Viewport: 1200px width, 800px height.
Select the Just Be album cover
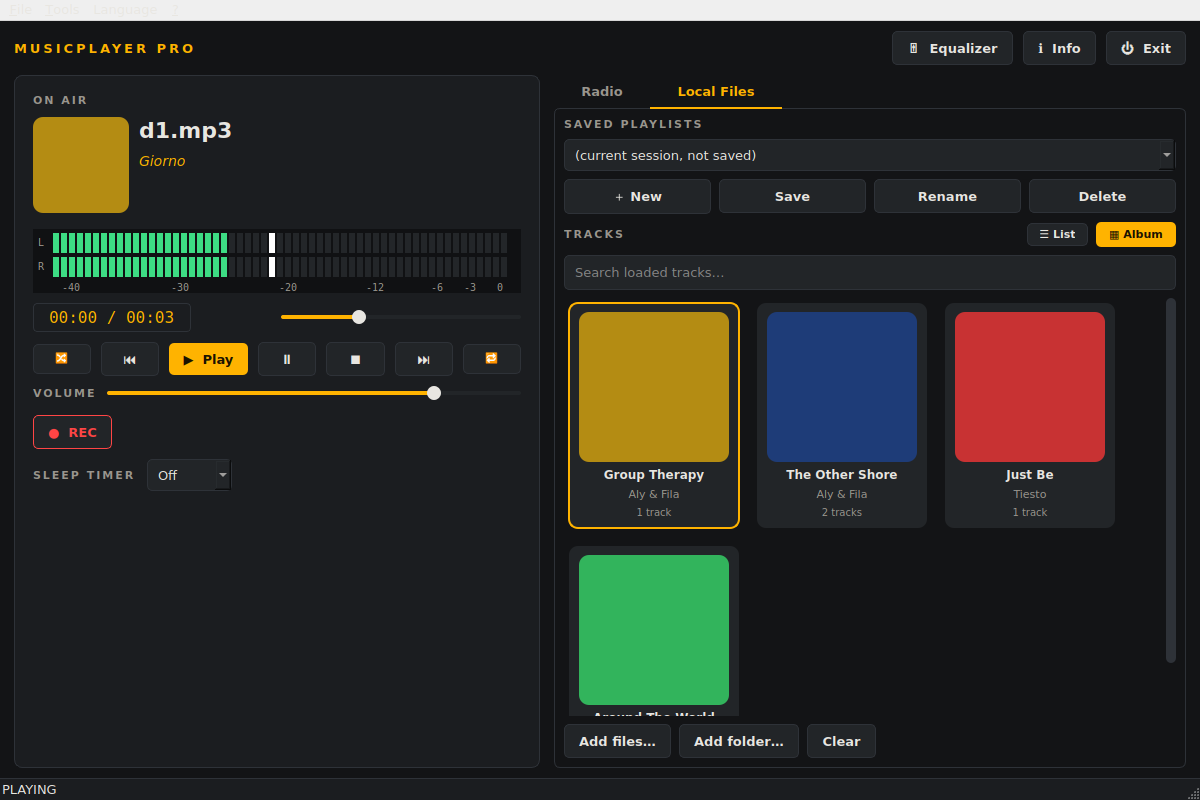pos(1030,387)
